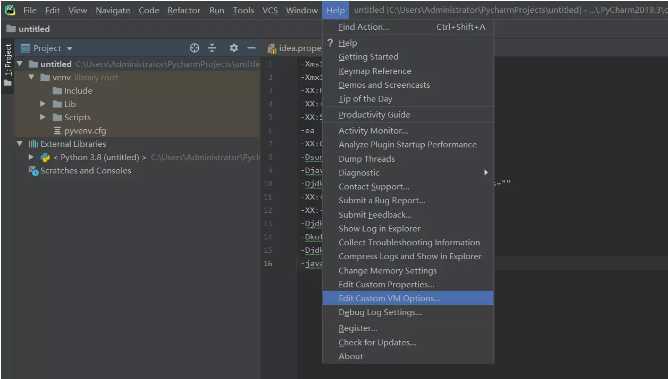This screenshot has height=379, width=668.
Task: Open the View menu
Action: (78, 10)
